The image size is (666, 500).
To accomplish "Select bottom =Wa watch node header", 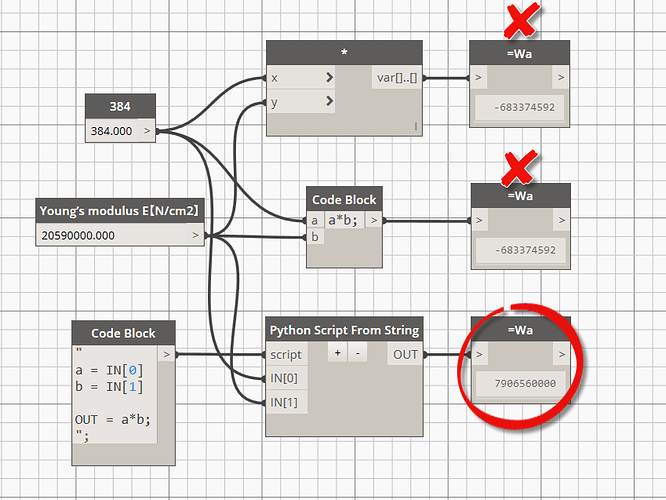I will tap(521, 330).
